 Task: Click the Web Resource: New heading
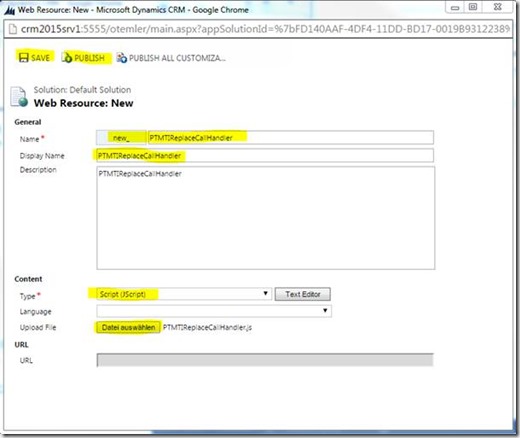(x=83, y=103)
